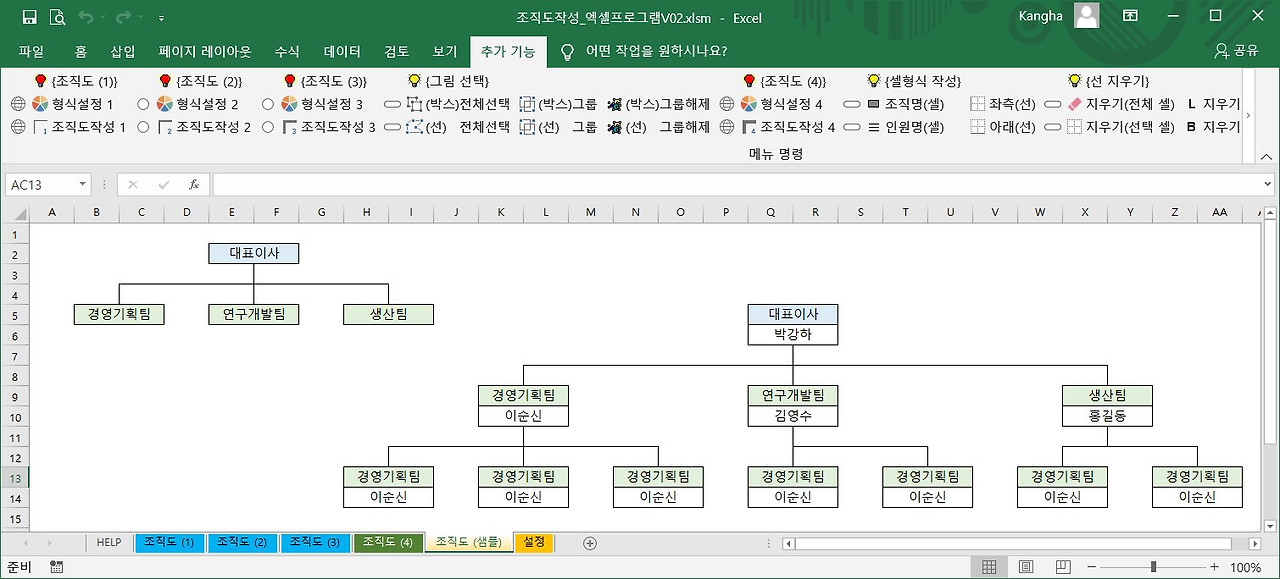This screenshot has height=579, width=1280.
Task: Click the zoom slider handle
Action: 1153,567
